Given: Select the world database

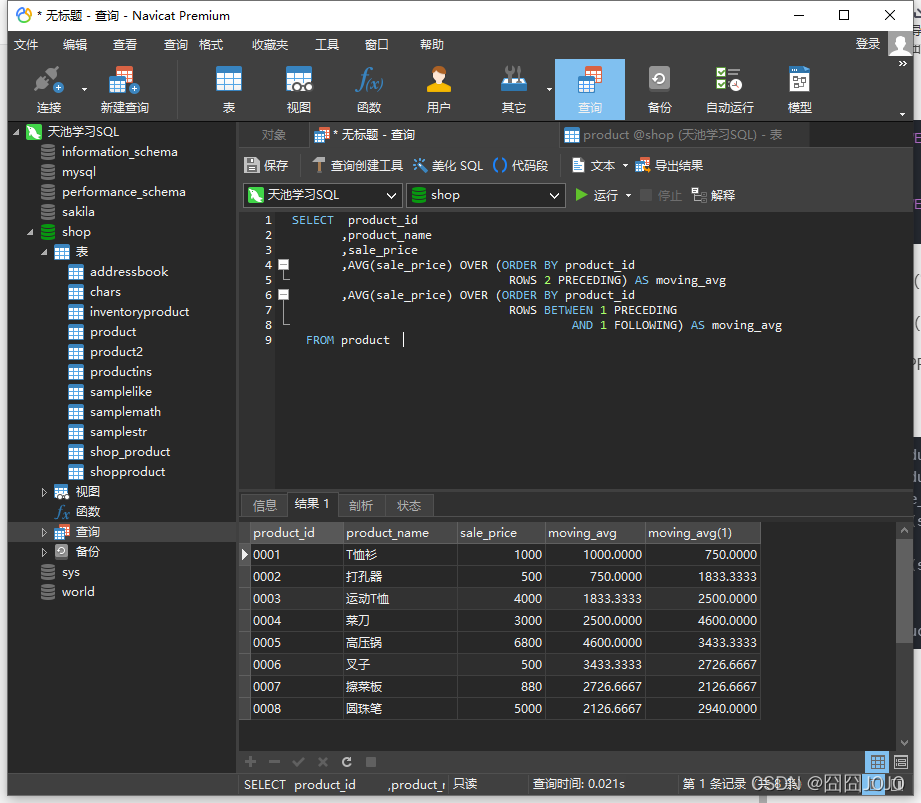Looking at the screenshot, I should 78,592.
